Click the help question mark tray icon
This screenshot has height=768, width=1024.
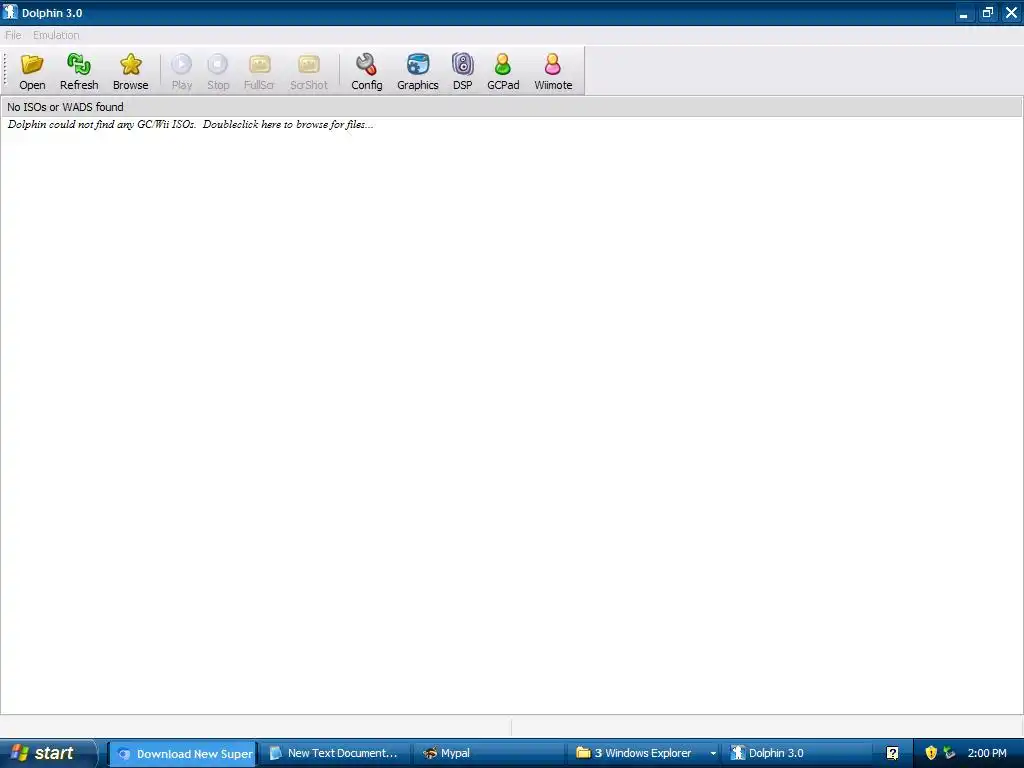point(892,753)
